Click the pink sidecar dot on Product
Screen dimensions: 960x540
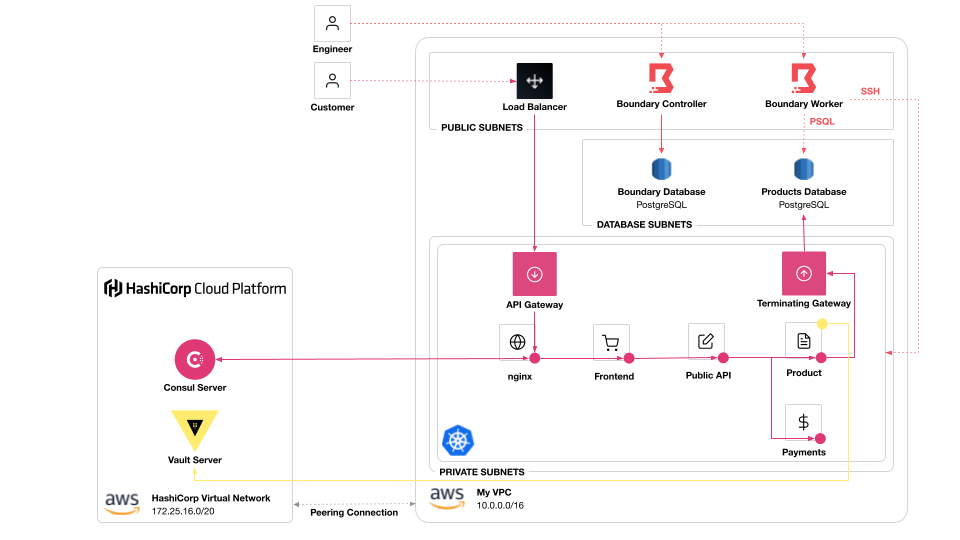point(821,358)
